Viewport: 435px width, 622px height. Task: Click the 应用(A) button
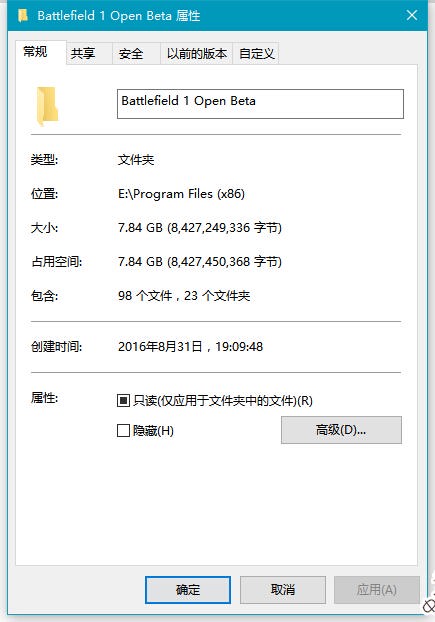(376, 589)
